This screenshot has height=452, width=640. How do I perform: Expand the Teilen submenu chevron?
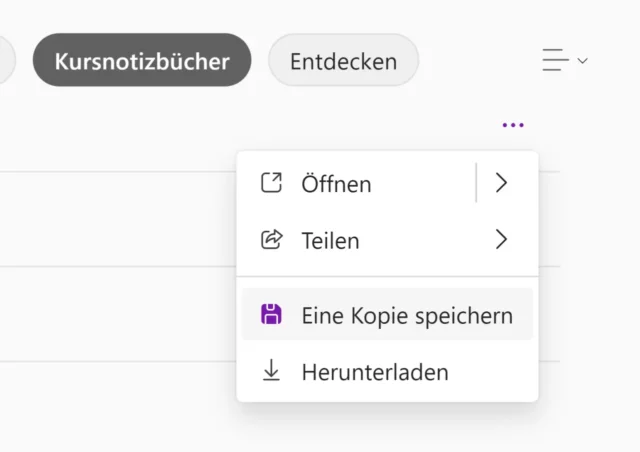pyautogui.click(x=502, y=240)
